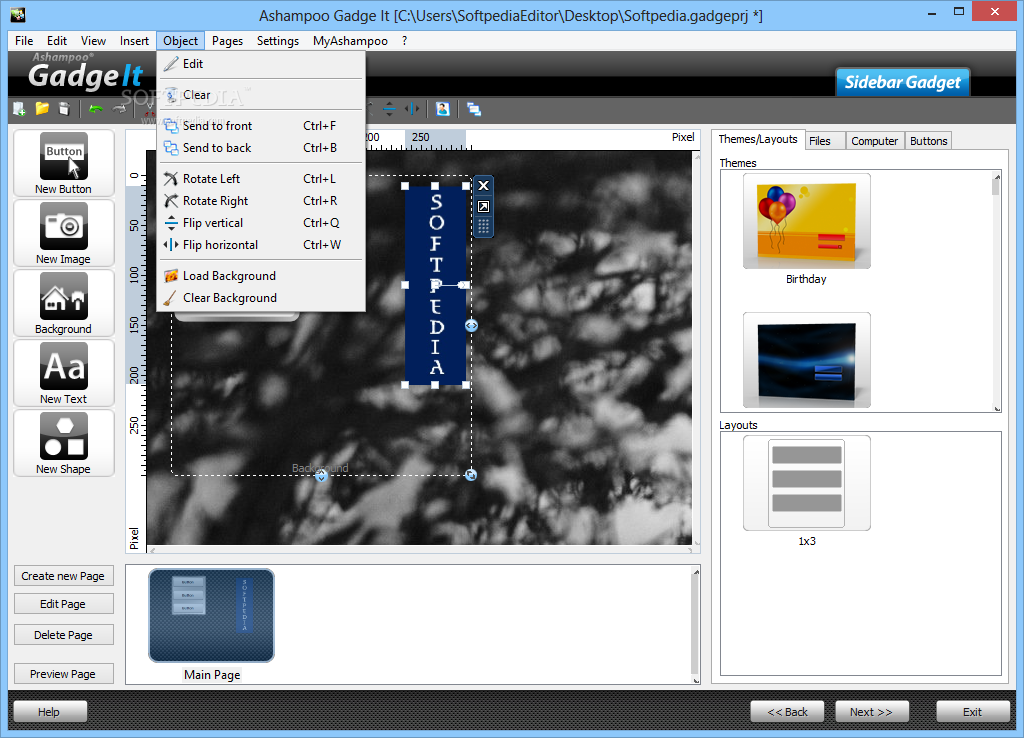Click the dotted grid move handle icon
Image resolution: width=1024 pixels, height=738 pixels.
point(483,227)
